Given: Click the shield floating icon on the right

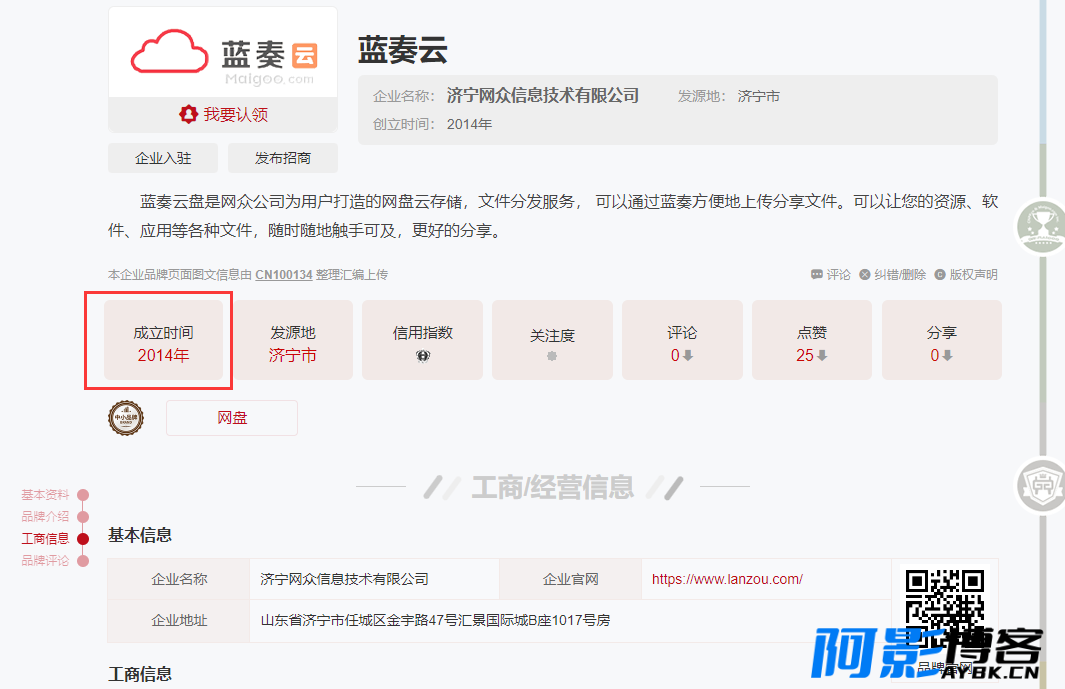Looking at the screenshot, I should [x=1042, y=485].
